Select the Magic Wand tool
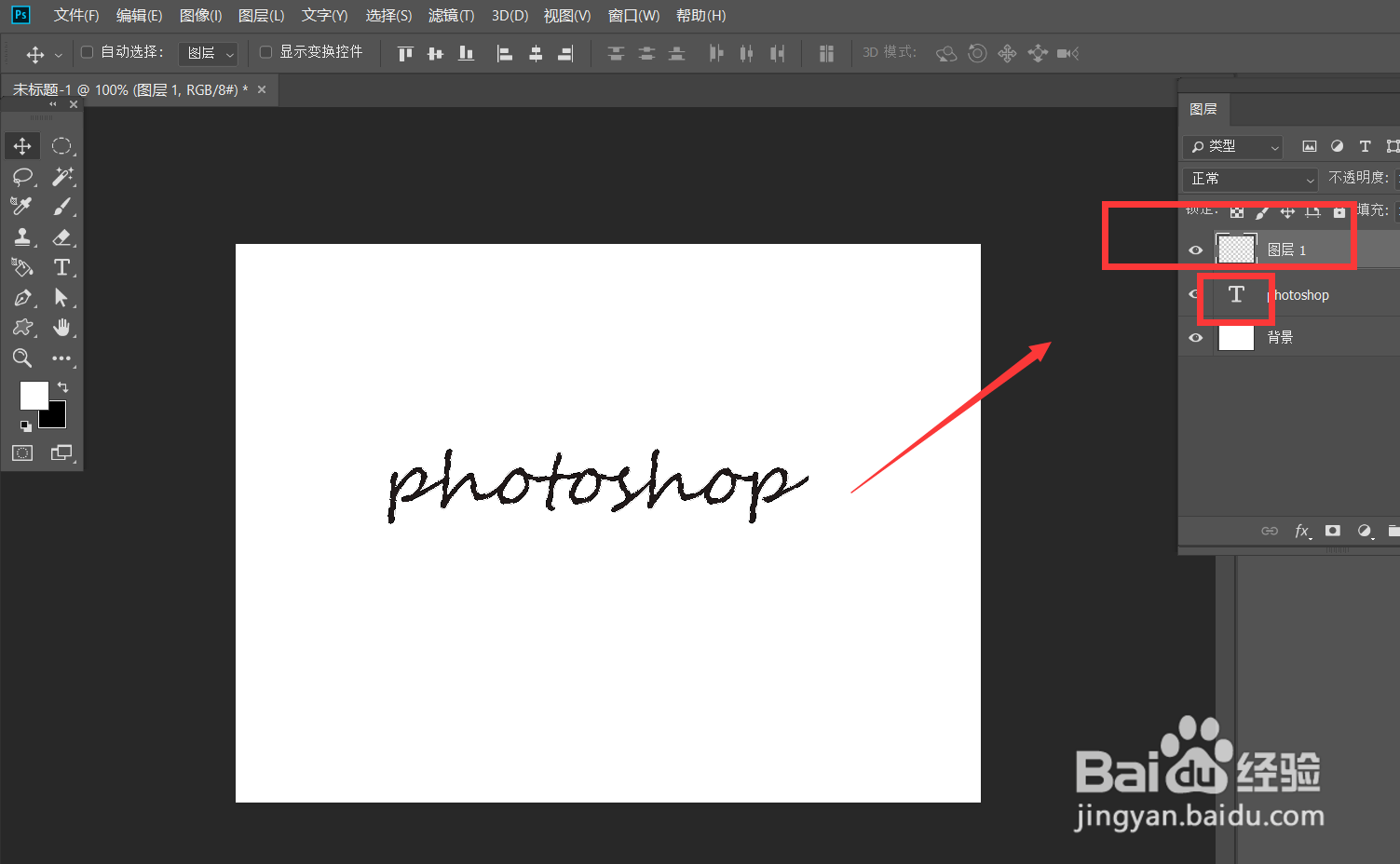The height and width of the screenshot is (864, 1400). click(x=61, y=176)
